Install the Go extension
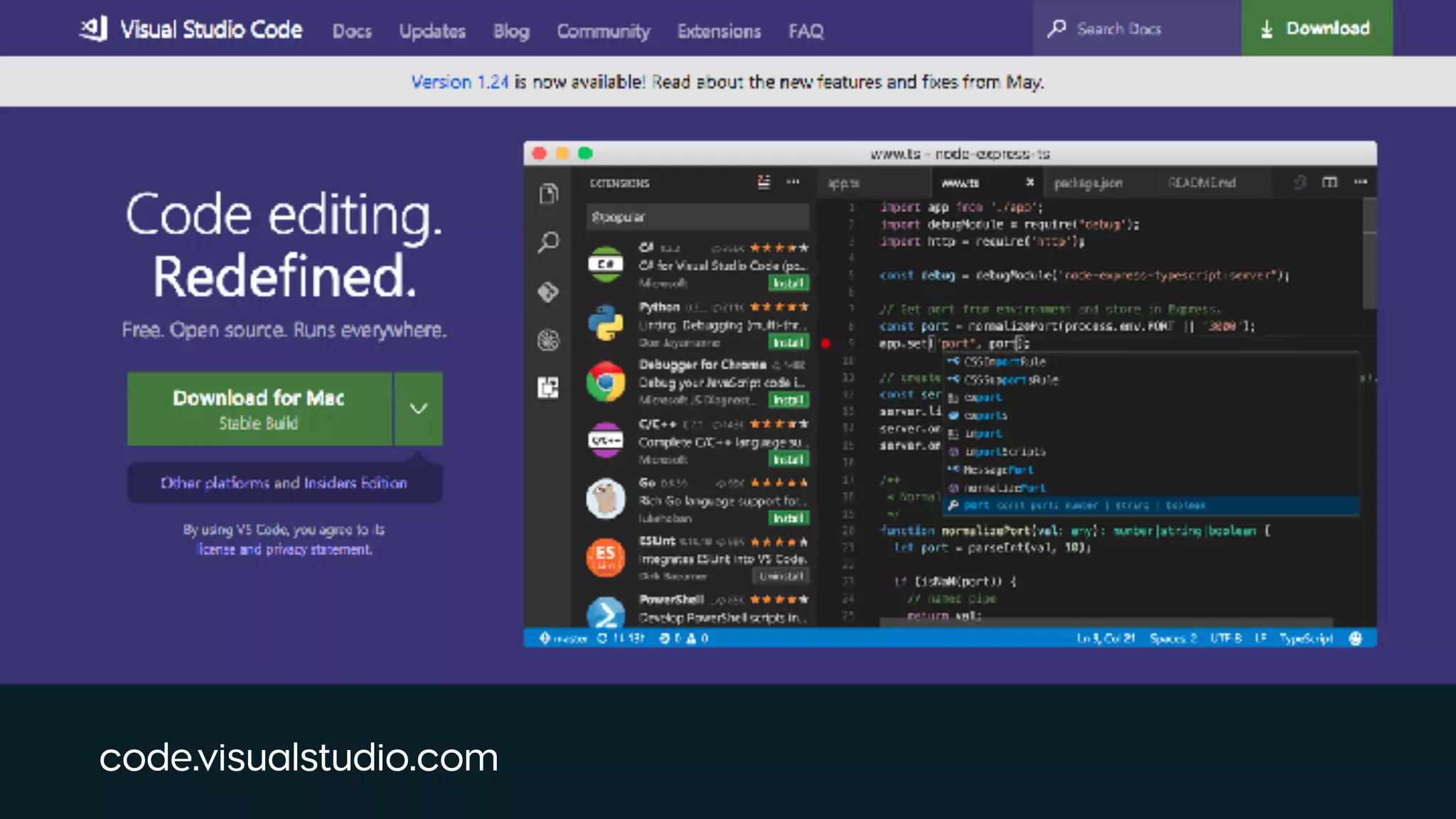 click(788, 518)
